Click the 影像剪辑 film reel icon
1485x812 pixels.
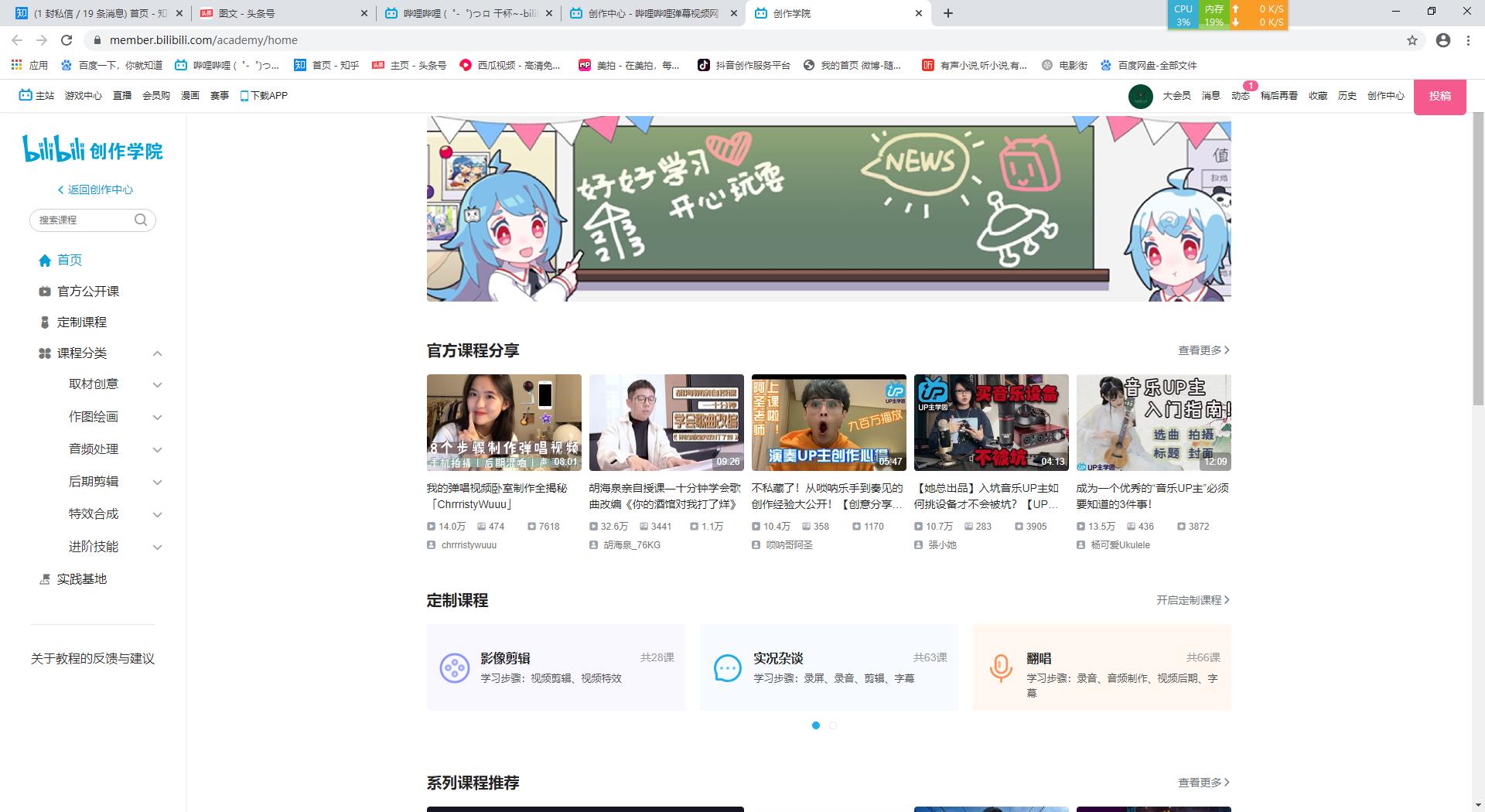(x=455, y=667)
